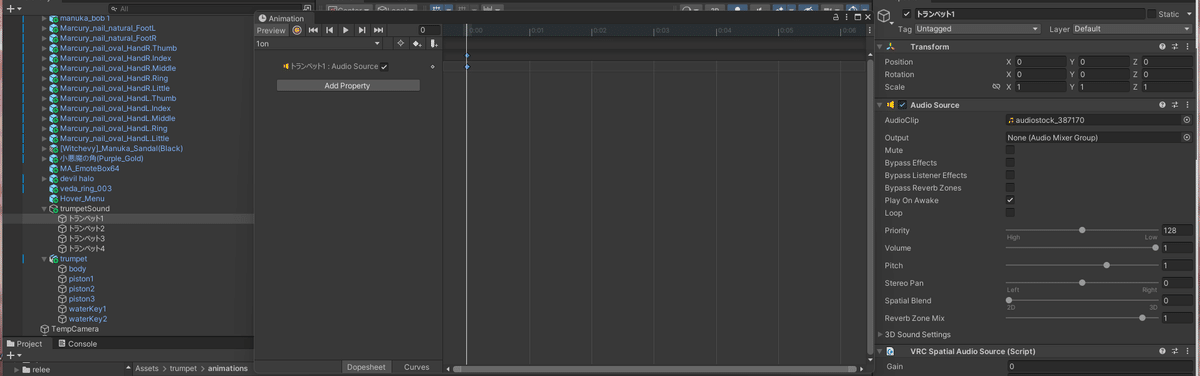Click the Add Event icon
The image size is (1200, 376).
tap(433, 44)
